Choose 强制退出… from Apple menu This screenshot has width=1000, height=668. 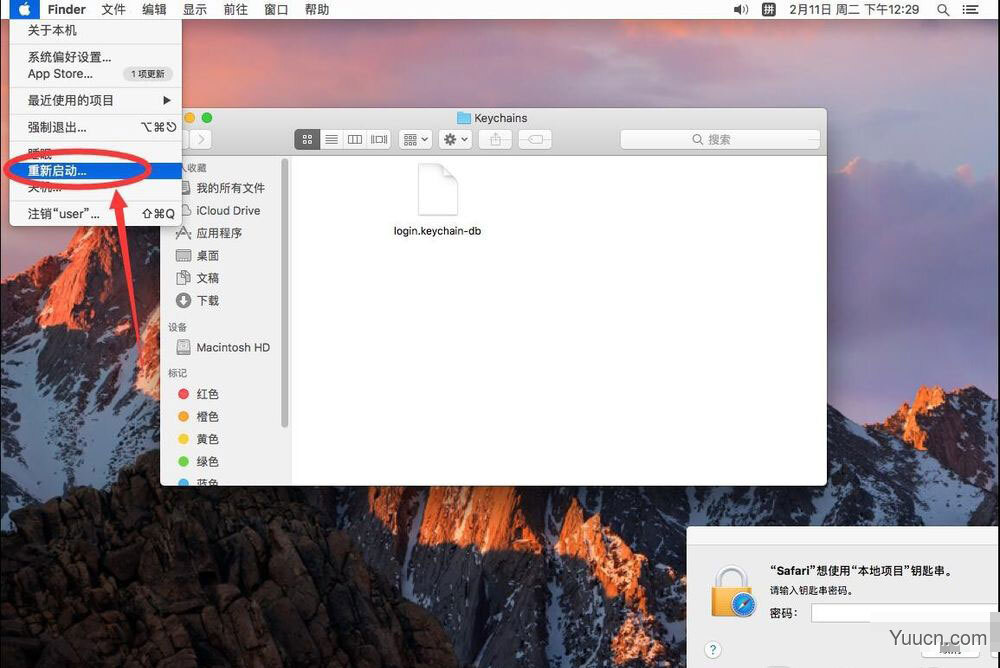point(96,127)
